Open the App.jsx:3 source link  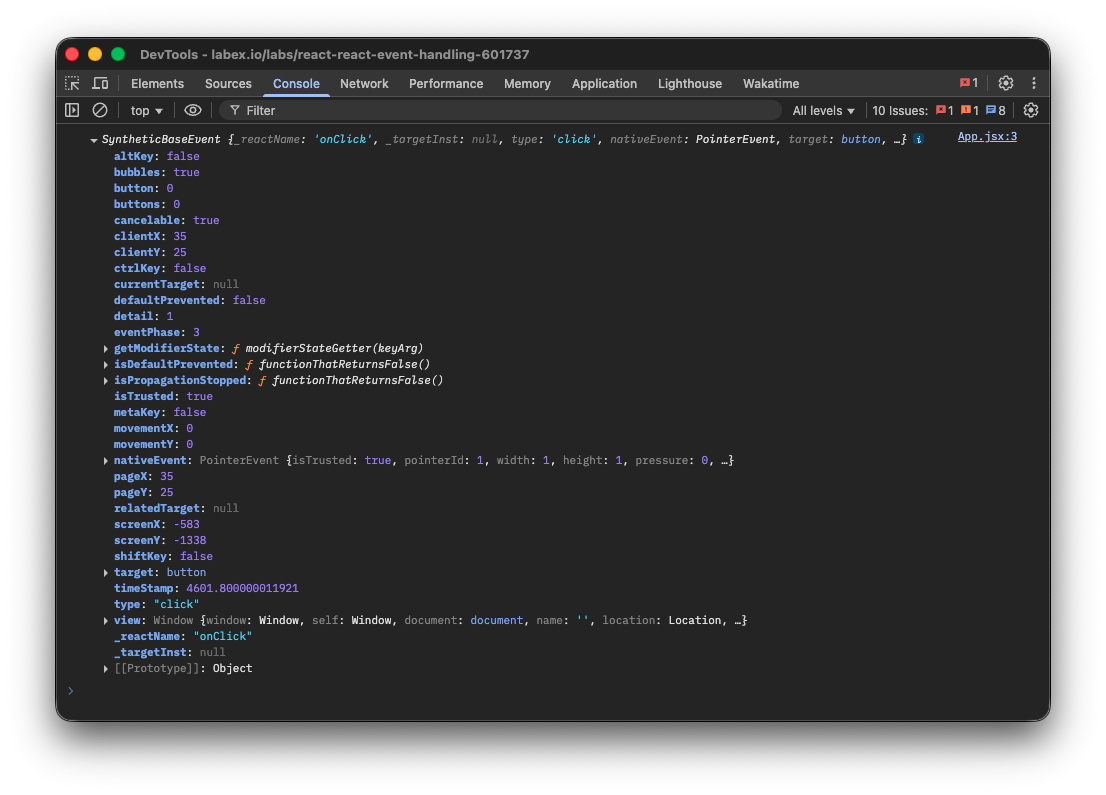click(987, 136)
